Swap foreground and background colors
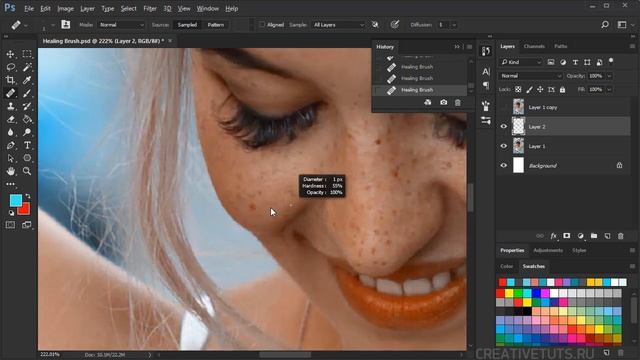Image resolution: width=640 pixels, height=360 pixels. click(28, 196)
